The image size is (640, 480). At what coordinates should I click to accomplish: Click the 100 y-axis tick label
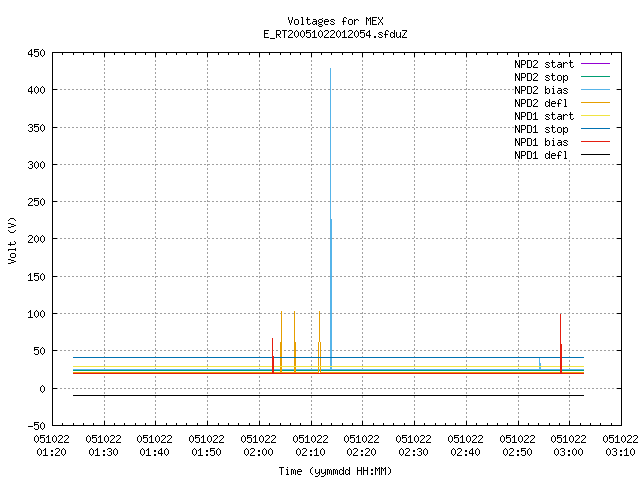click(x=36, y=314)
